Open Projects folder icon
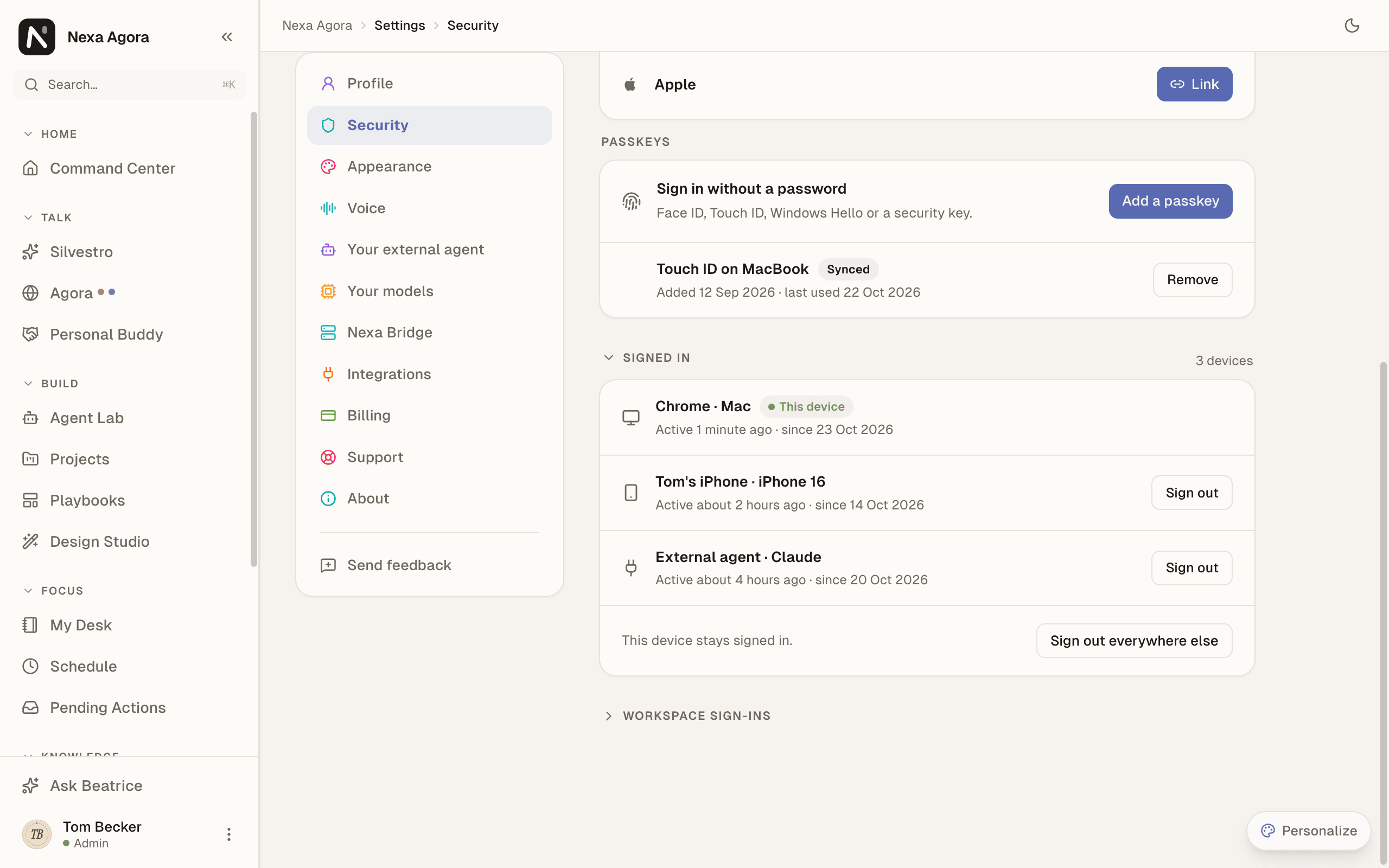Image resolution: width=1389 pixels, height=868 pixels. (30, 459)
